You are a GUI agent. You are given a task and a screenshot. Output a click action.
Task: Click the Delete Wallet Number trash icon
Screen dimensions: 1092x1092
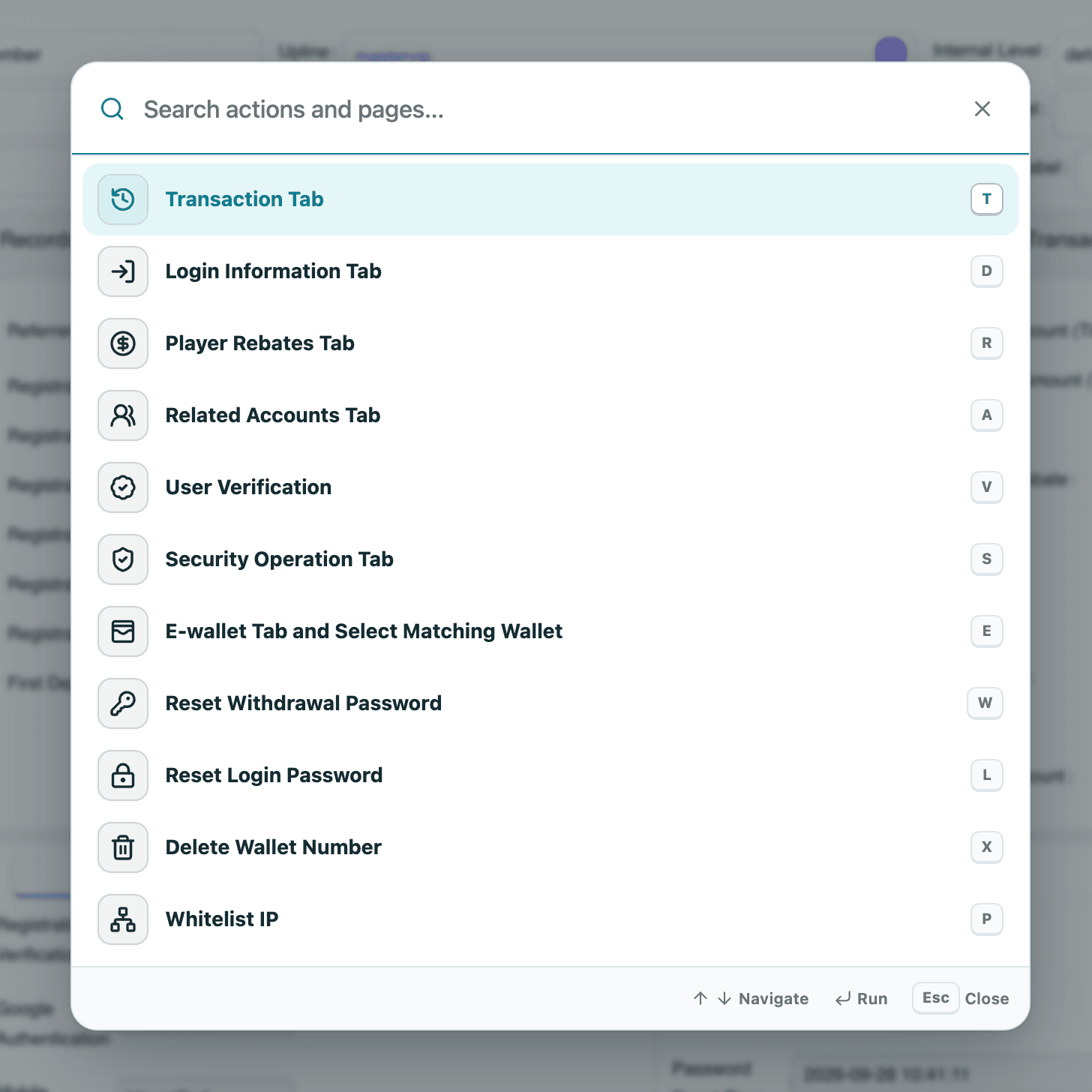[123, 847]
